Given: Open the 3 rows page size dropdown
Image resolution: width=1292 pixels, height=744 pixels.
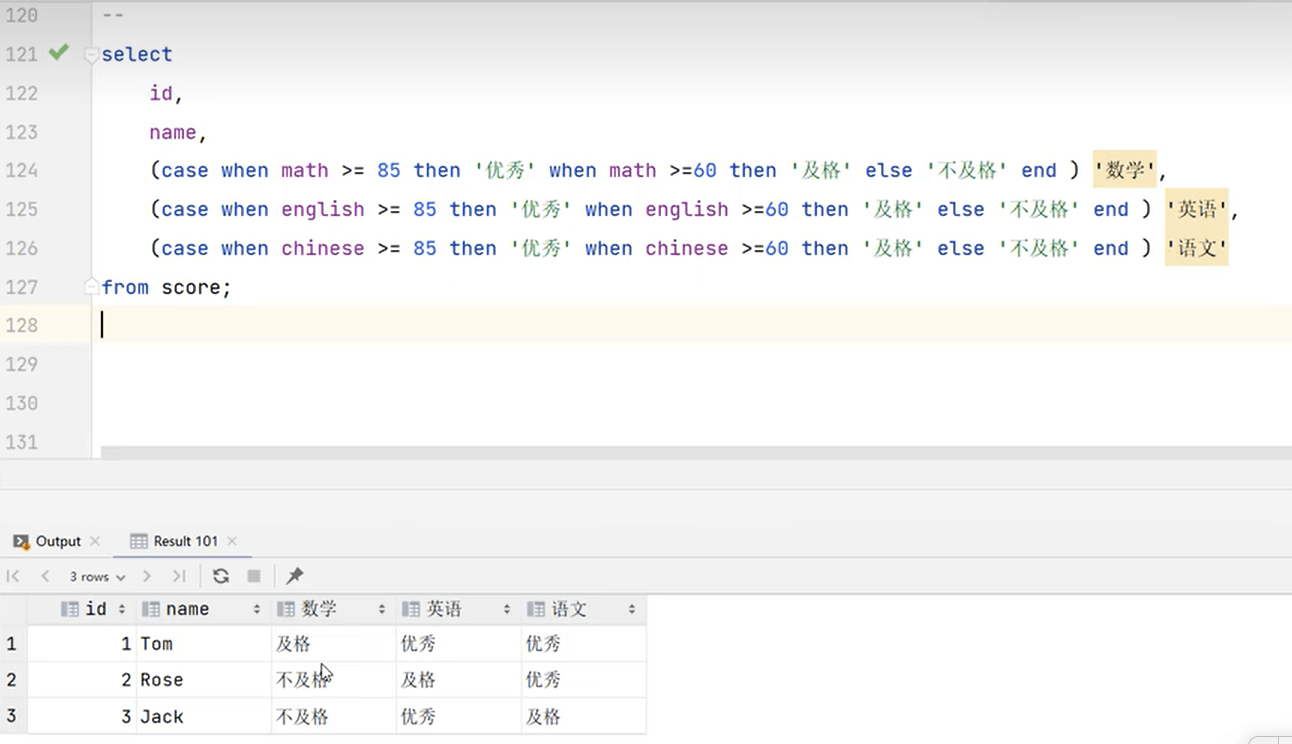Looking at the screenshot, I should (97, 577).
